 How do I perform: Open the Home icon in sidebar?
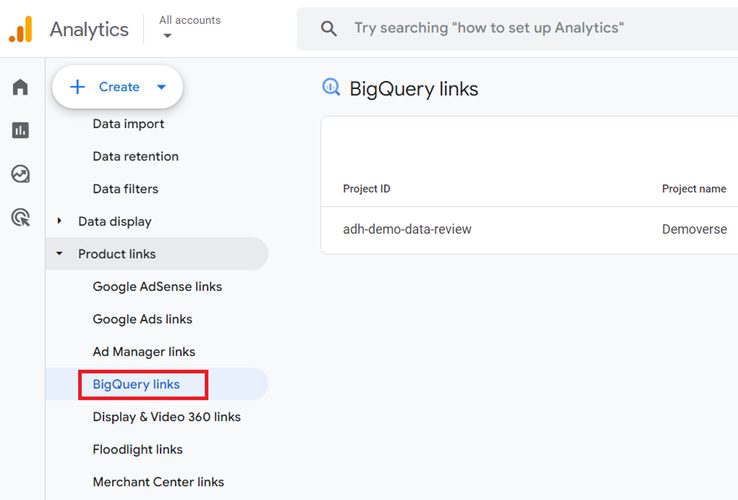pos(20,87)
